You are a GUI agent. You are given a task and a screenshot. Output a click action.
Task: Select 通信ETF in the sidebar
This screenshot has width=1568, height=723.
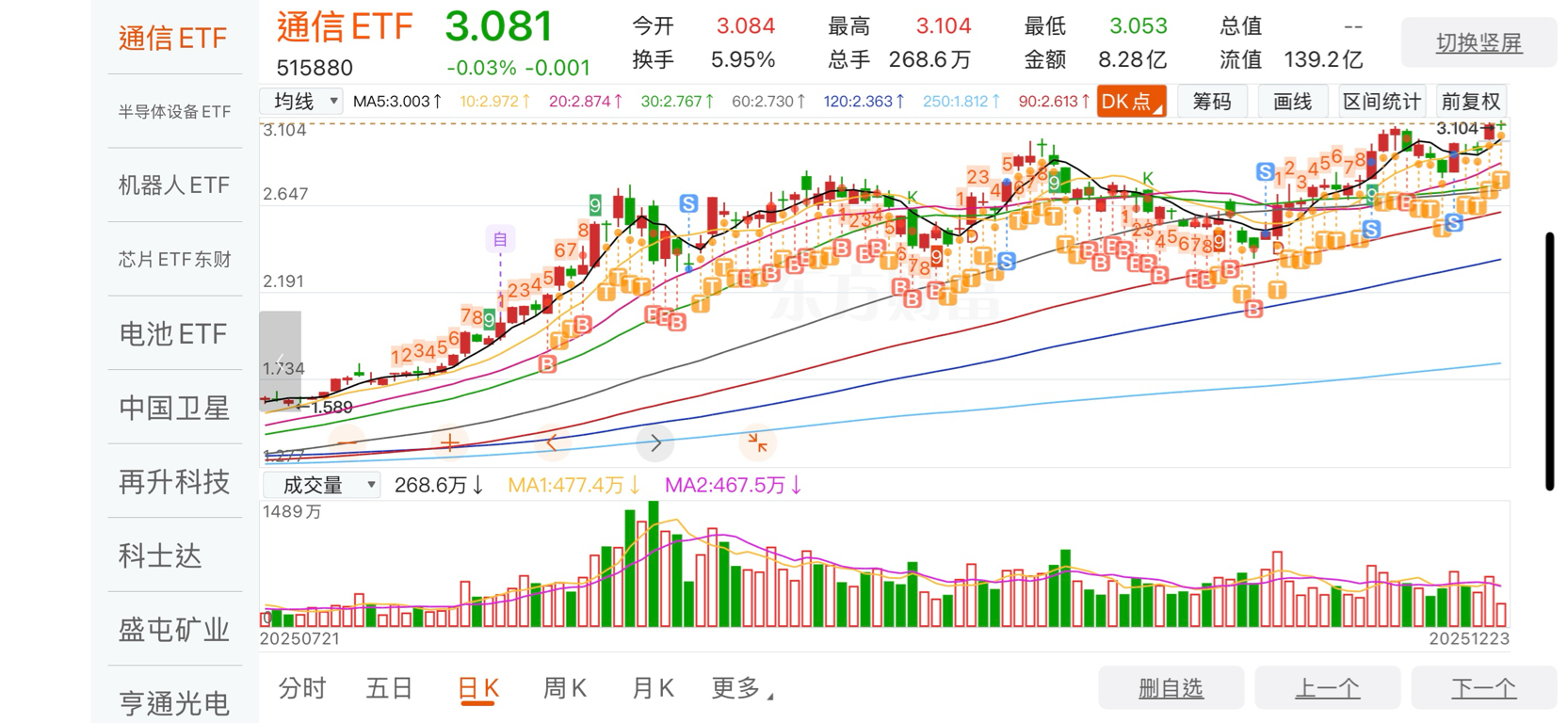pos(174,38)
